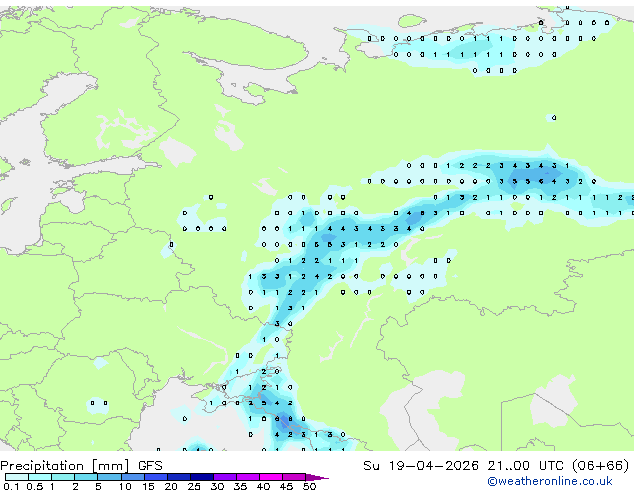Select the legend swatch between 10 and 15
Screen dimensions: 634x490
(133, 477)
